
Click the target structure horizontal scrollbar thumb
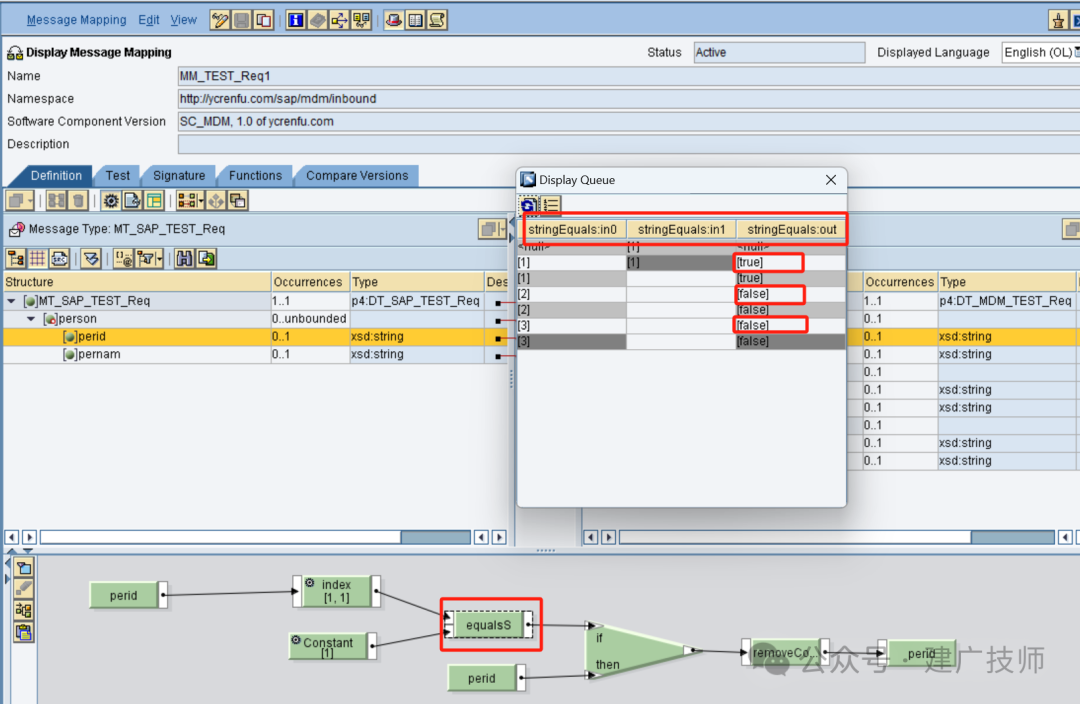point(1012,537)
